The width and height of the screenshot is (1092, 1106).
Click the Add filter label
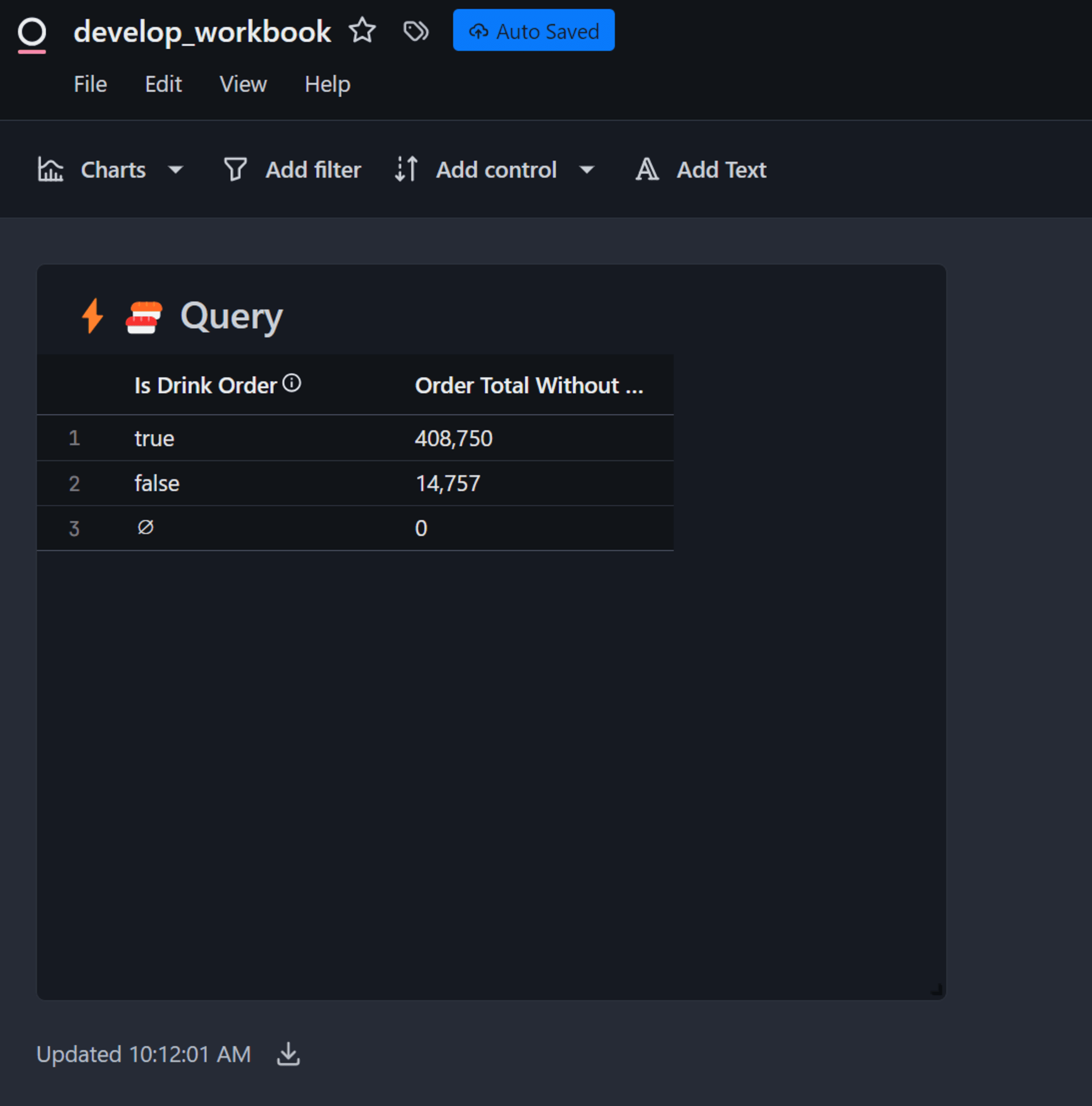[x=313, y=170]
